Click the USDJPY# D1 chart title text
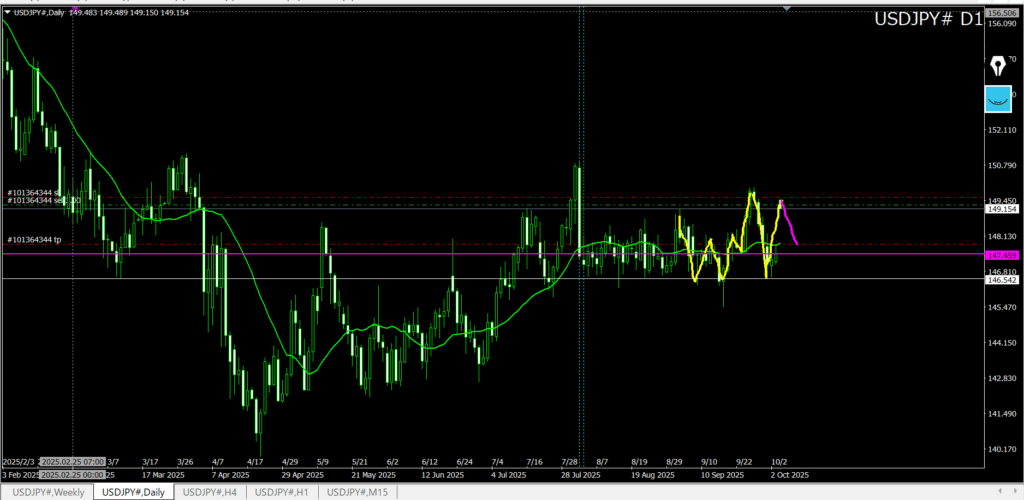This screenshot has width=1024, height=500. (925, 19)
